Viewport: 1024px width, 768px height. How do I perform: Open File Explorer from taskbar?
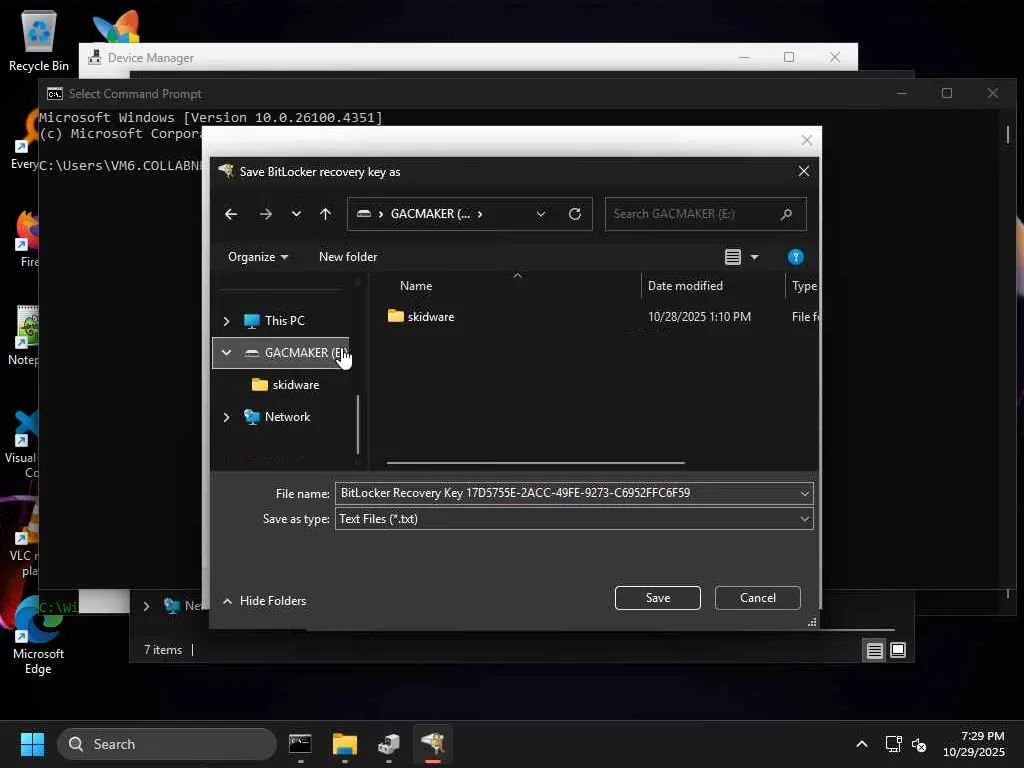345,744
